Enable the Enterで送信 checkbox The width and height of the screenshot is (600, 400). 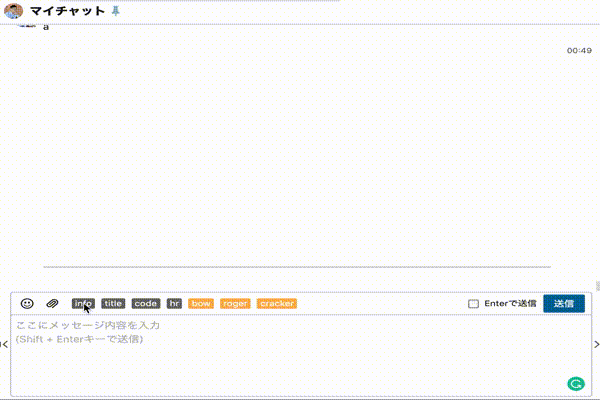(473, 304)
